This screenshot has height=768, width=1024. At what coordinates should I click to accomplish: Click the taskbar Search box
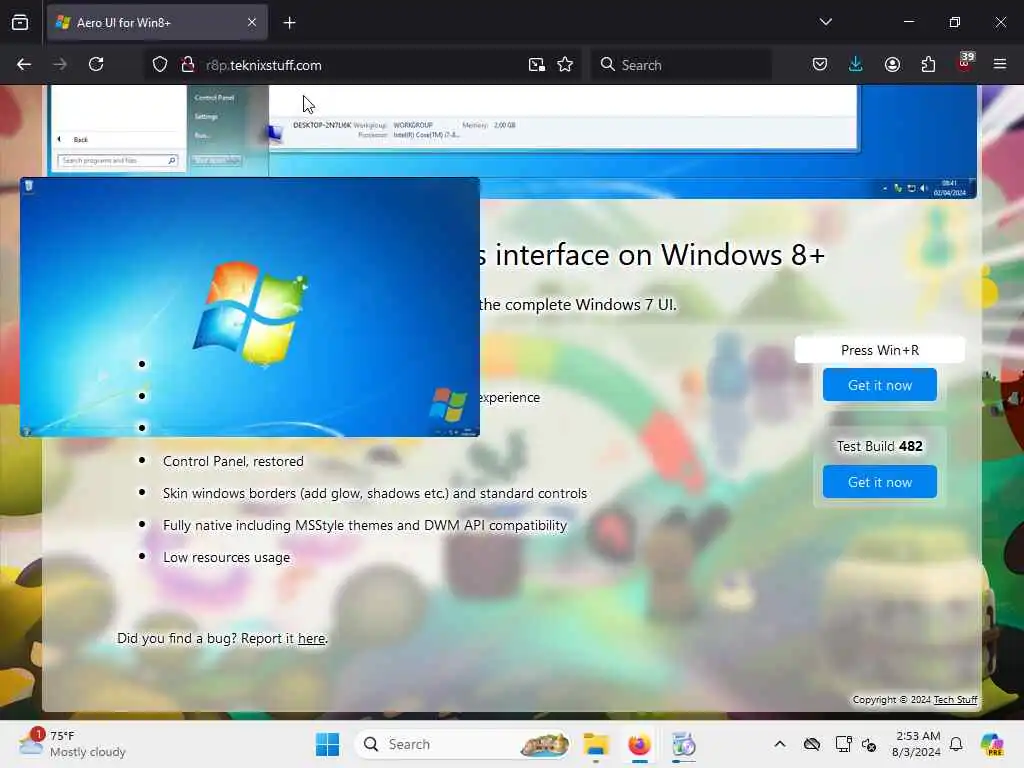(x=462, y=744)
